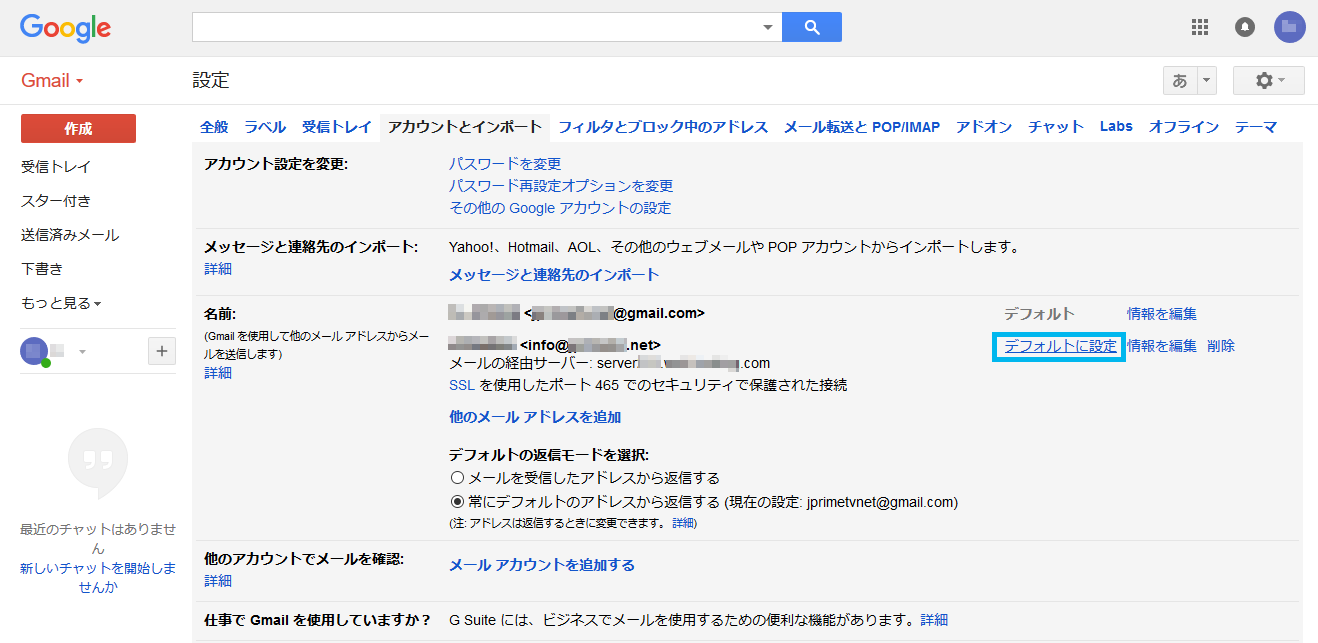Click the デフォルトに設定 link
The width and height of the screenshot is (1318, 643).
1060,346
